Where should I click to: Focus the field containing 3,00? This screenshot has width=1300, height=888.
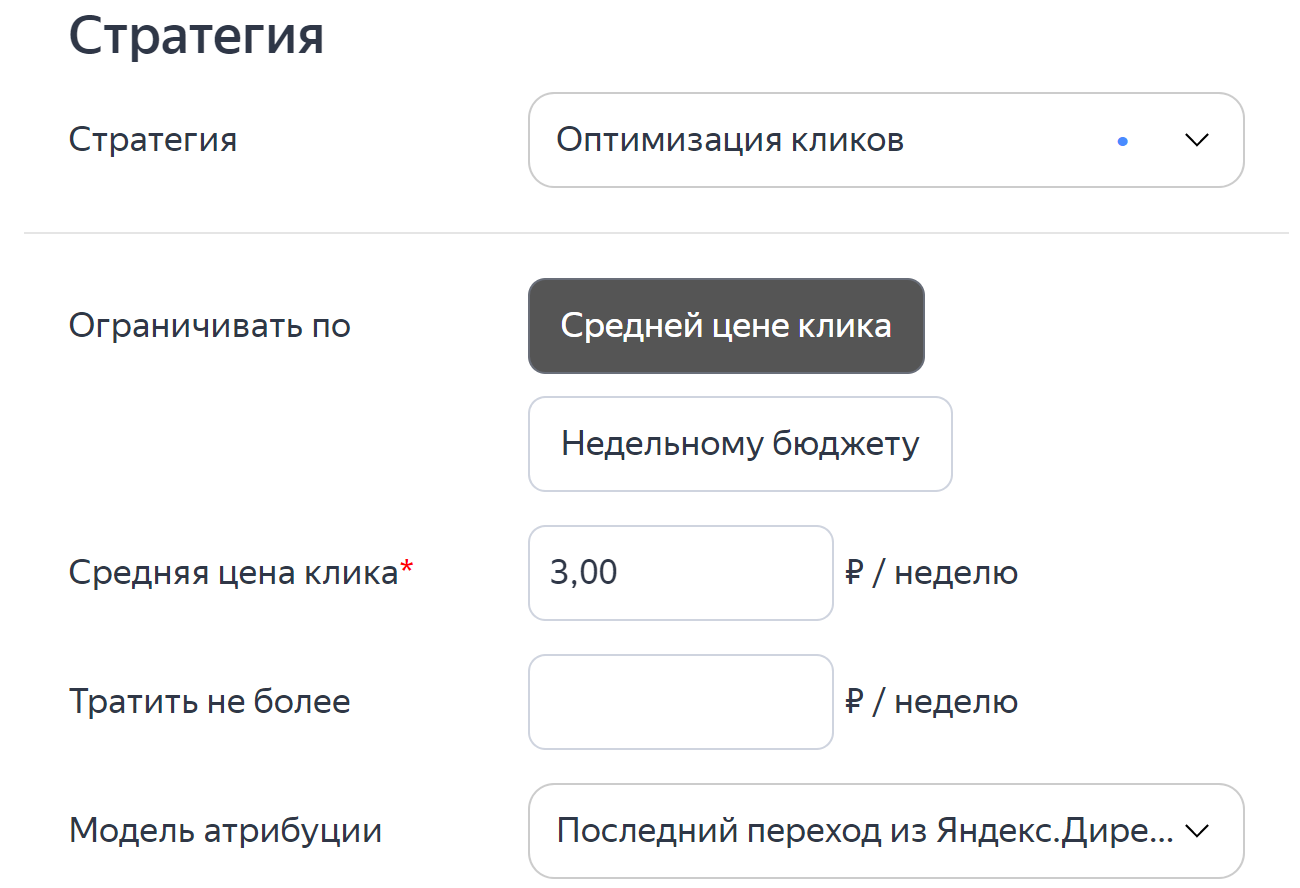[681, 573]
